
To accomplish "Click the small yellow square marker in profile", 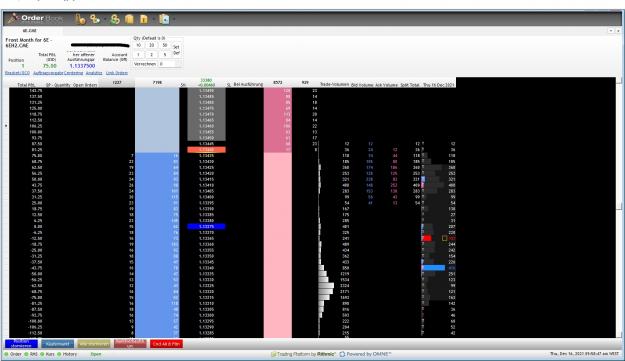I will pyautogui.click(x=444, y=238).
